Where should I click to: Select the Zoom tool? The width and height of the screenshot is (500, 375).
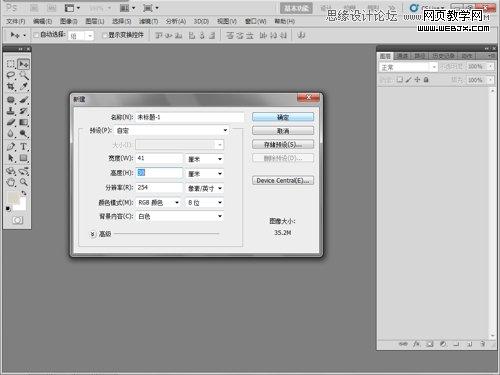click(x=23, y=182)
